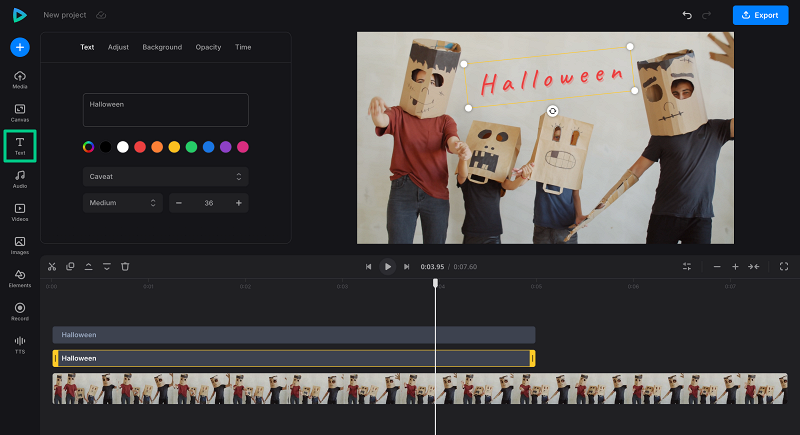Zoom out the timeline

click(x=717, y=267)
